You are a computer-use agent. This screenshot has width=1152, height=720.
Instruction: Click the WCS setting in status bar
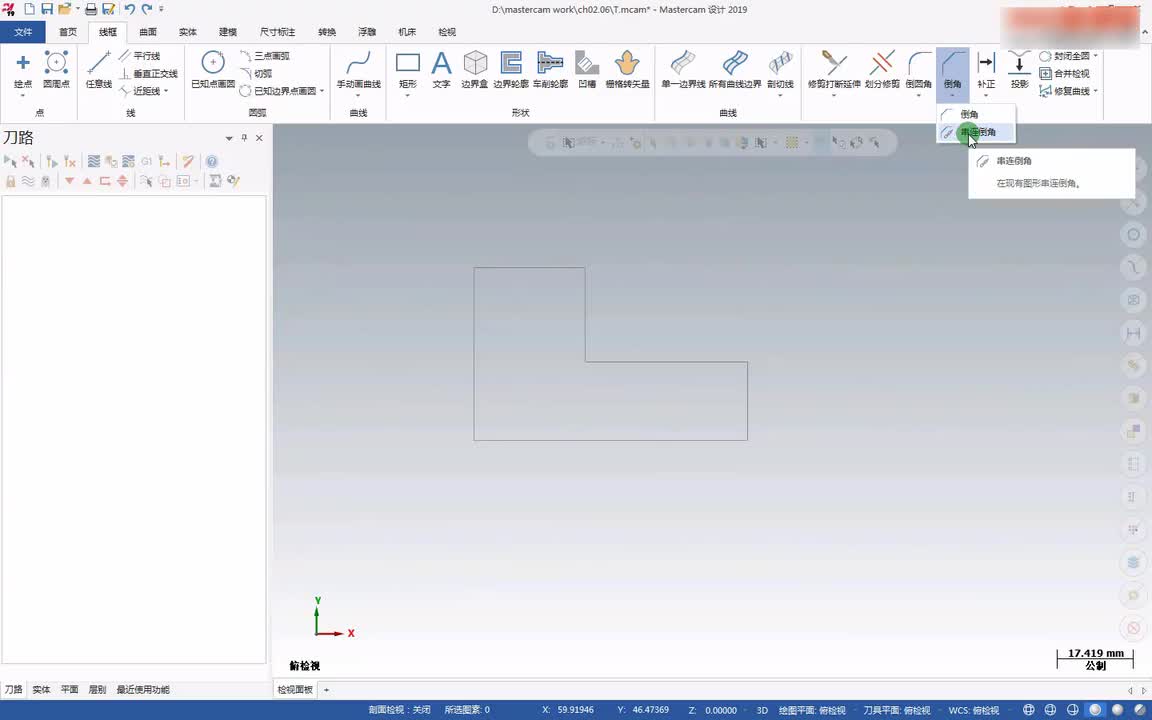pyautogui.click(x=973, y=710)
